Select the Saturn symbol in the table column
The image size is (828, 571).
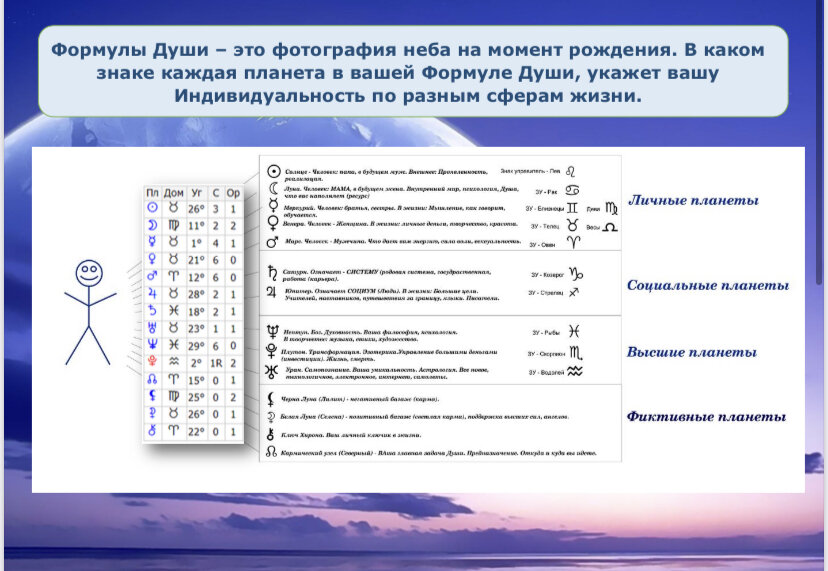pyautogui.click(x=152, y=311)
